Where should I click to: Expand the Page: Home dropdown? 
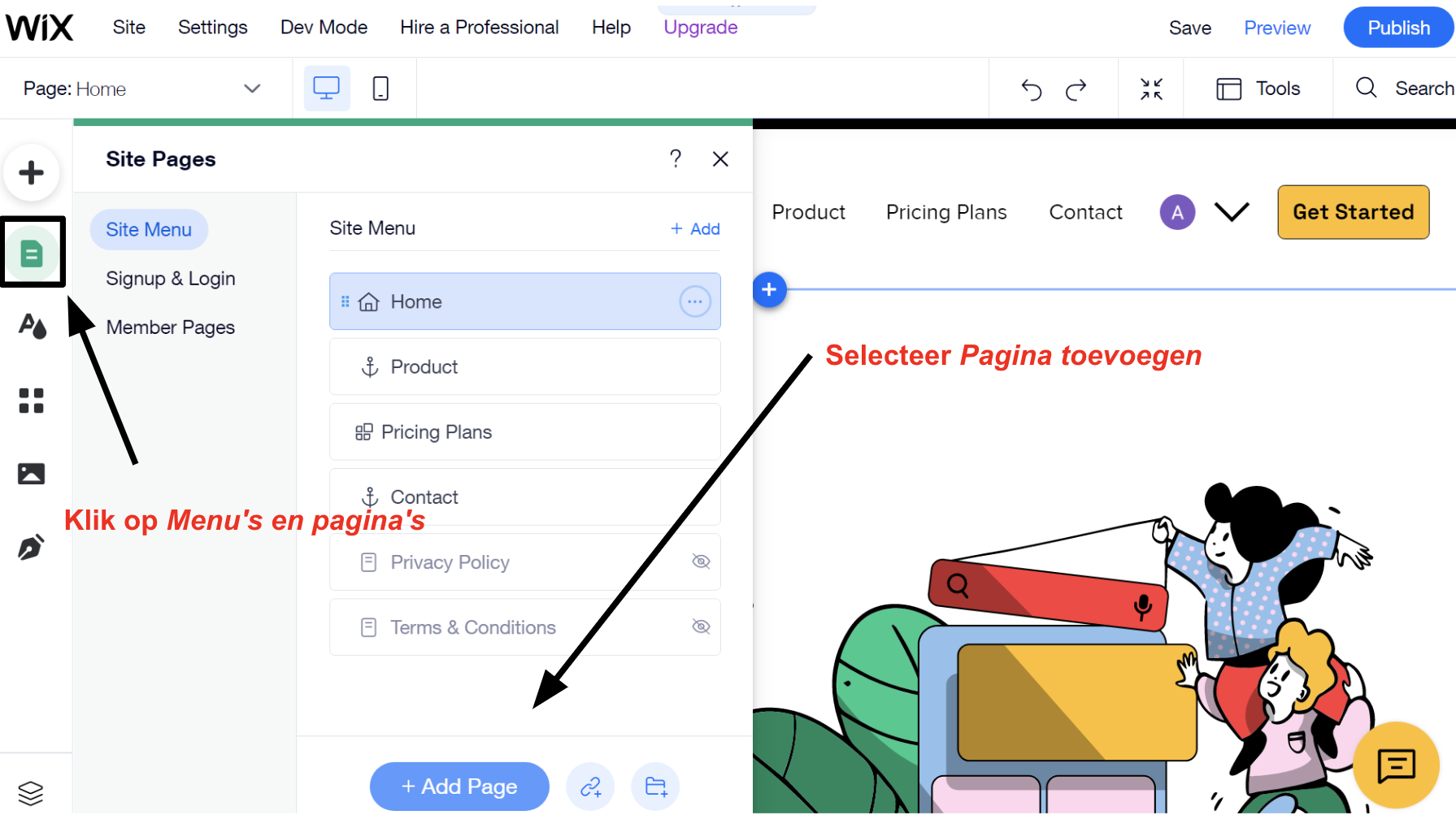[x=252, y=89]
